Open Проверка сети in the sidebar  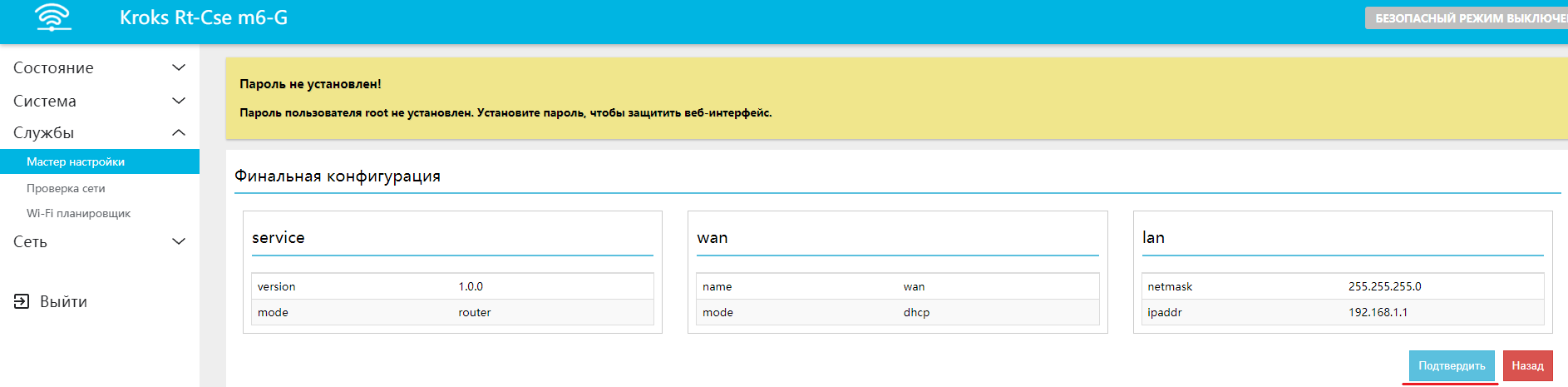(x=66, y=188)
